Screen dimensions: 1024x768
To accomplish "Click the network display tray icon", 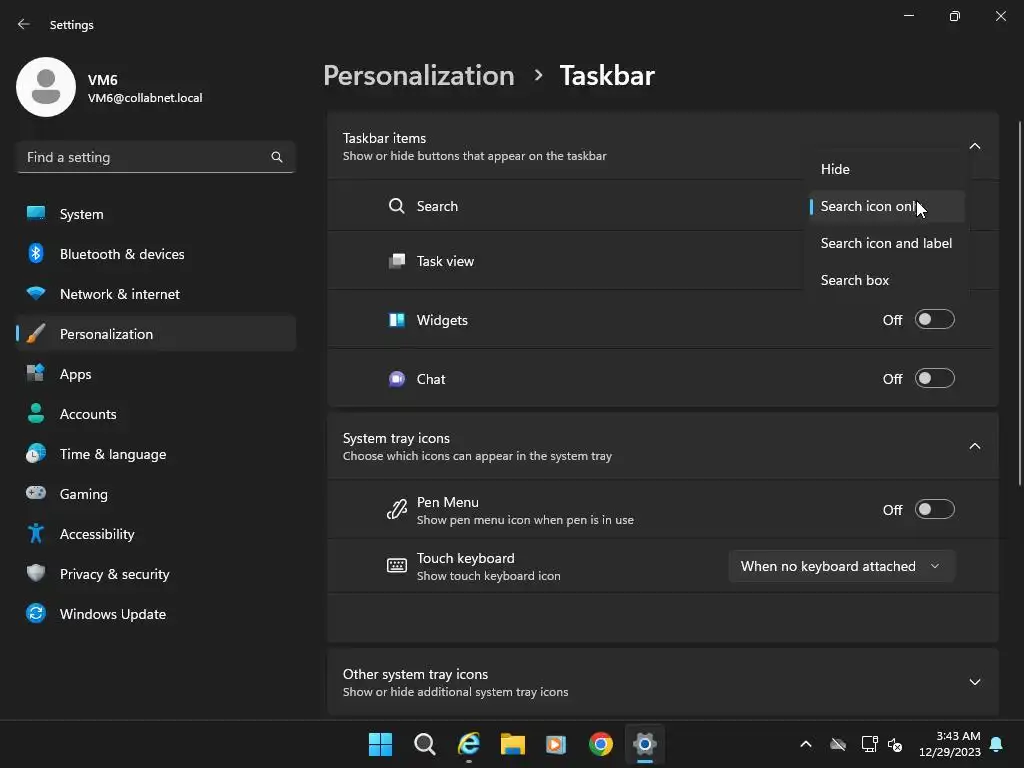I will (x=869, y=744).
